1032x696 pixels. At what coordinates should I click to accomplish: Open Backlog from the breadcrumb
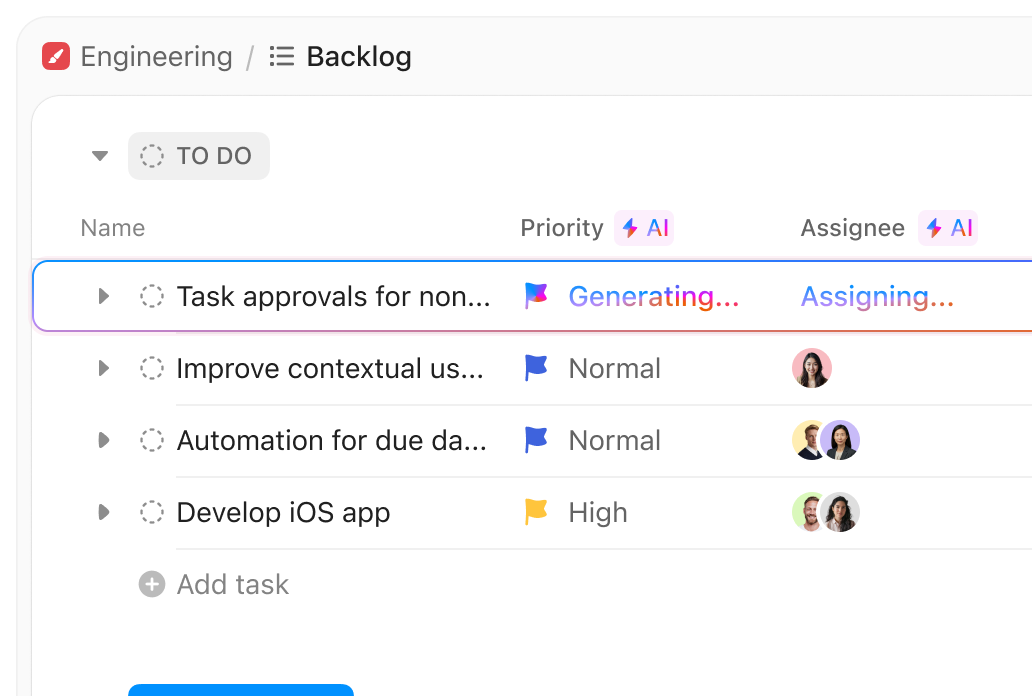click(x=358, y=57)
